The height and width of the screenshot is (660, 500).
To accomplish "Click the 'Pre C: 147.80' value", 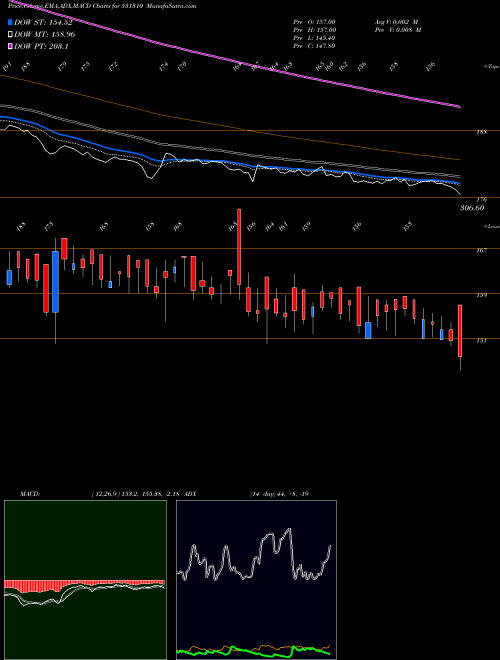I will pos(314,46).
